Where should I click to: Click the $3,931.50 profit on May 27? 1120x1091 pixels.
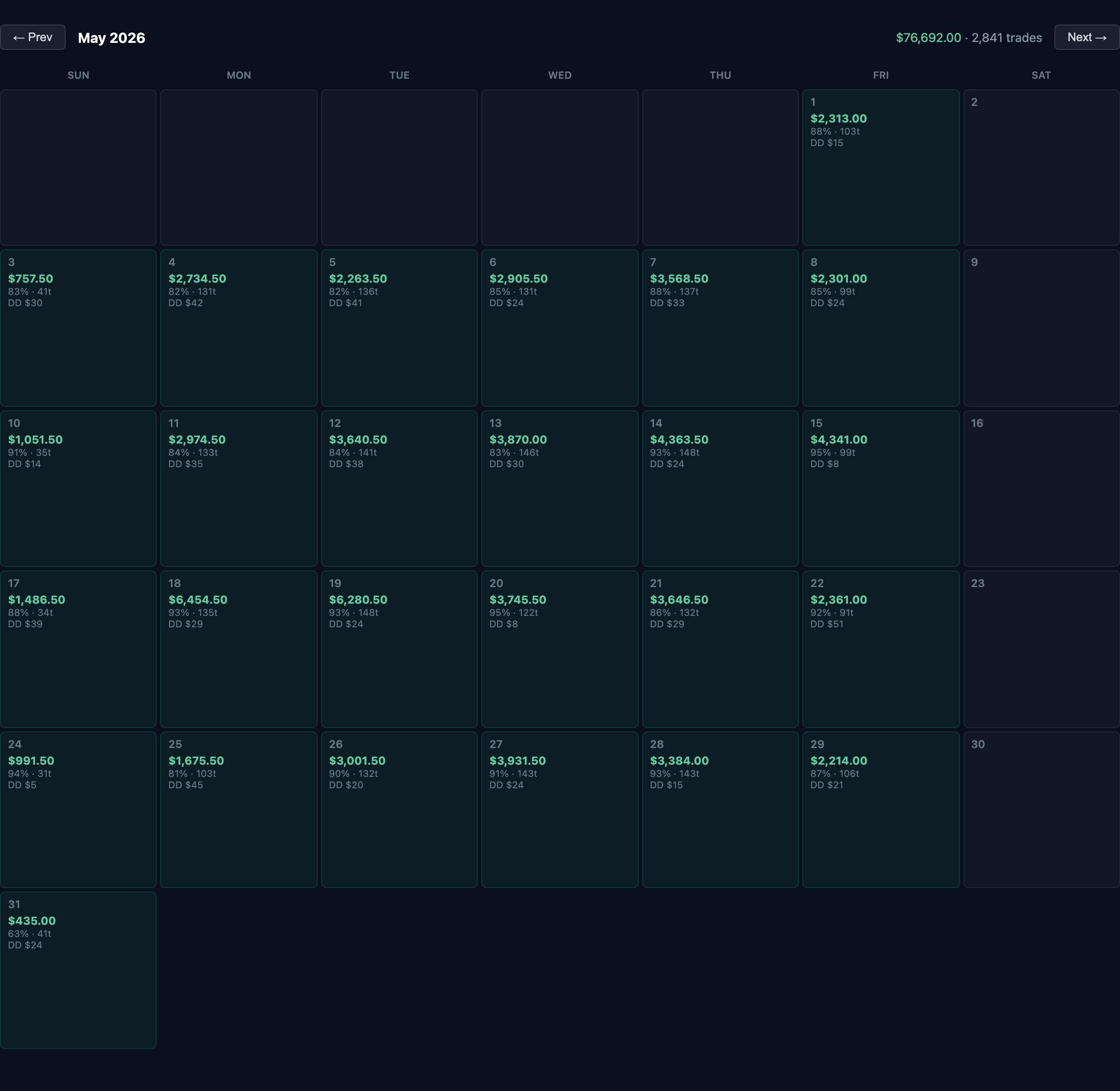(x=518, y=760)
